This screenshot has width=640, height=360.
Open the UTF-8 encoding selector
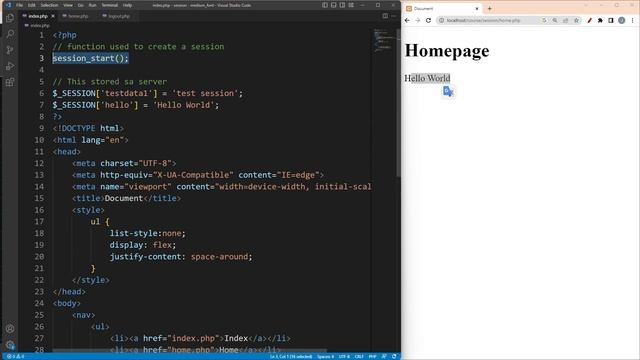click(x=344, y=356)
